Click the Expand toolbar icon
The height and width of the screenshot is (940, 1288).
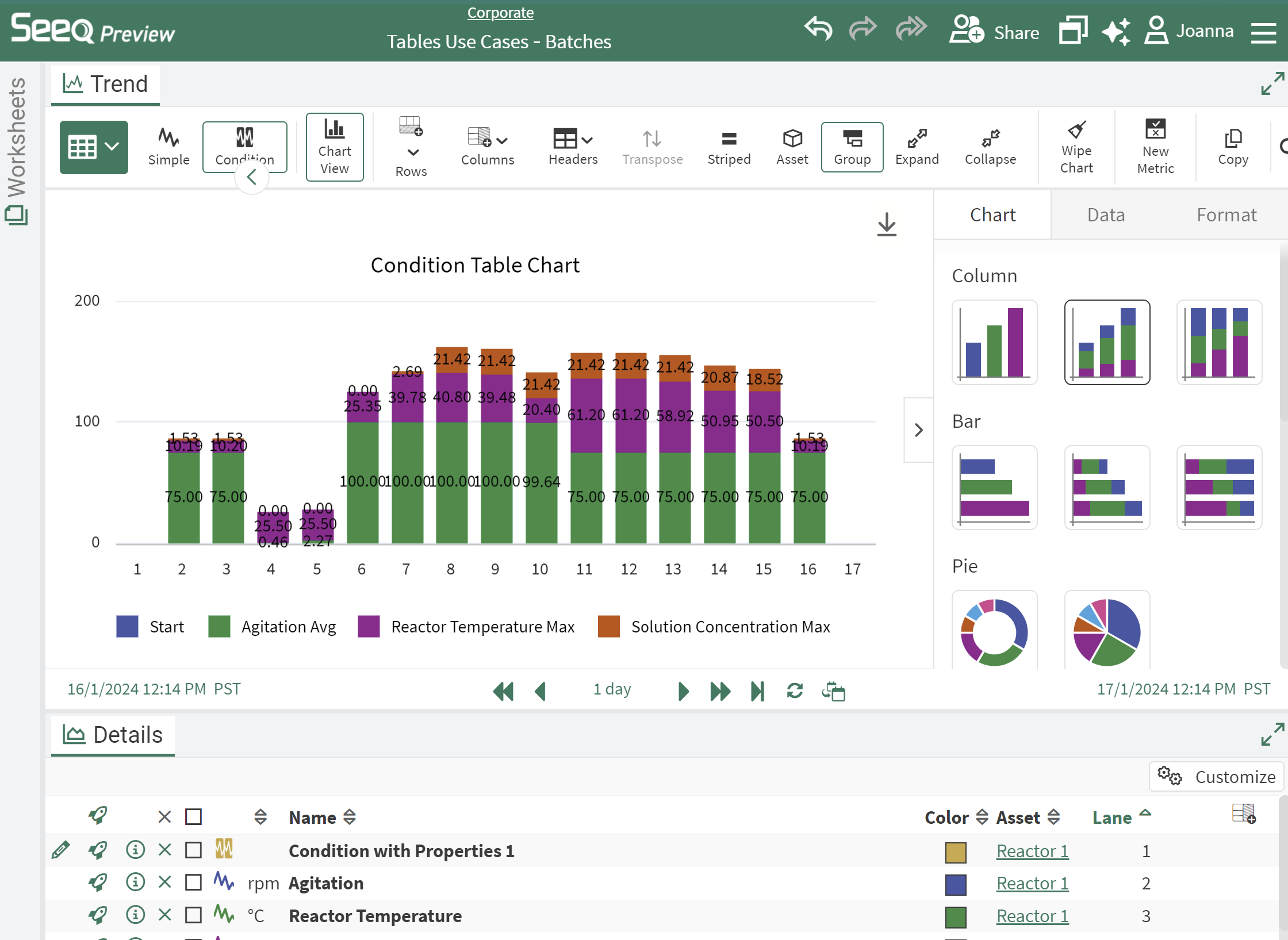tap(917, 147)
